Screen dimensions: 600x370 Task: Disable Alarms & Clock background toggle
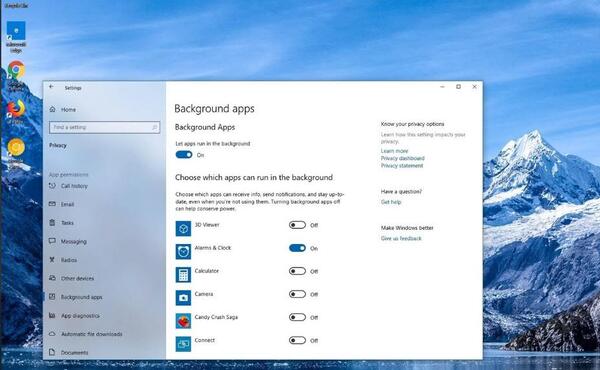(x=297, y=248)
